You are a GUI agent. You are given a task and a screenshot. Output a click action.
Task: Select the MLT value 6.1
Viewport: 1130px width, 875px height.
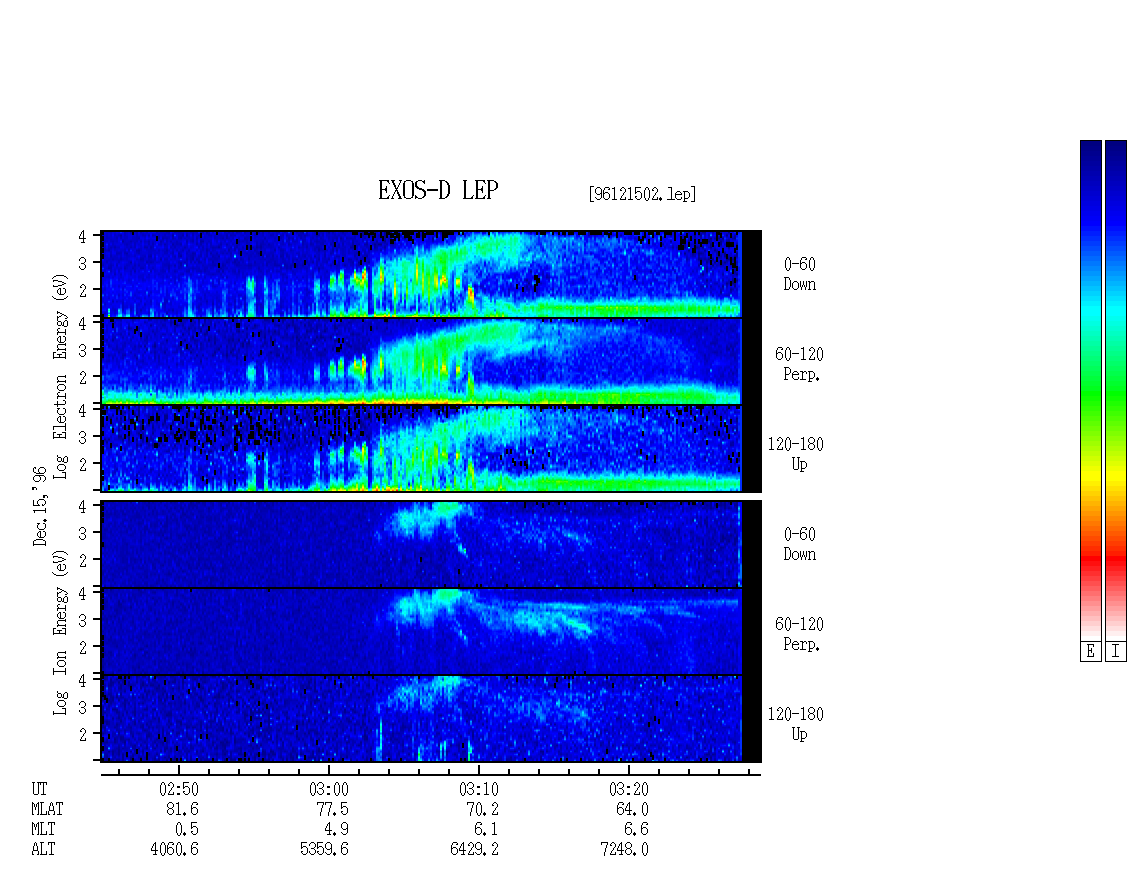486,830
